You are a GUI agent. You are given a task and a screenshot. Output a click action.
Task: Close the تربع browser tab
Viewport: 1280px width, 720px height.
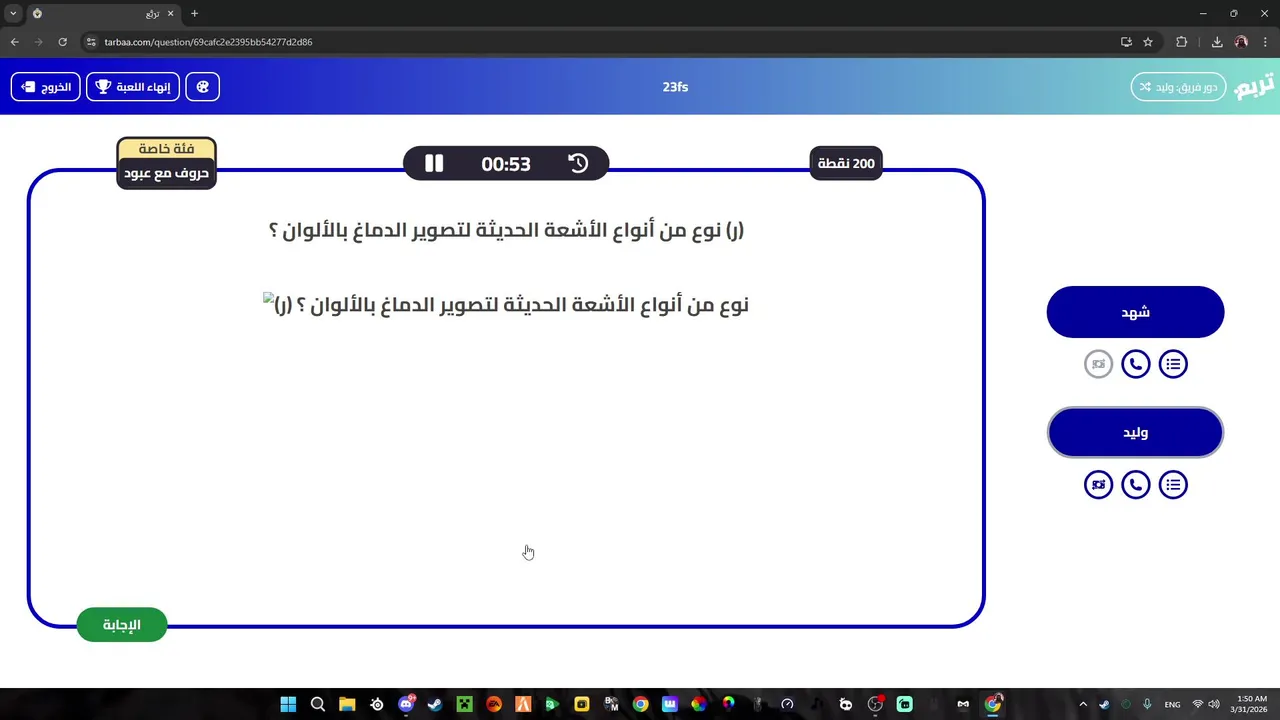(x=171, y=14)
